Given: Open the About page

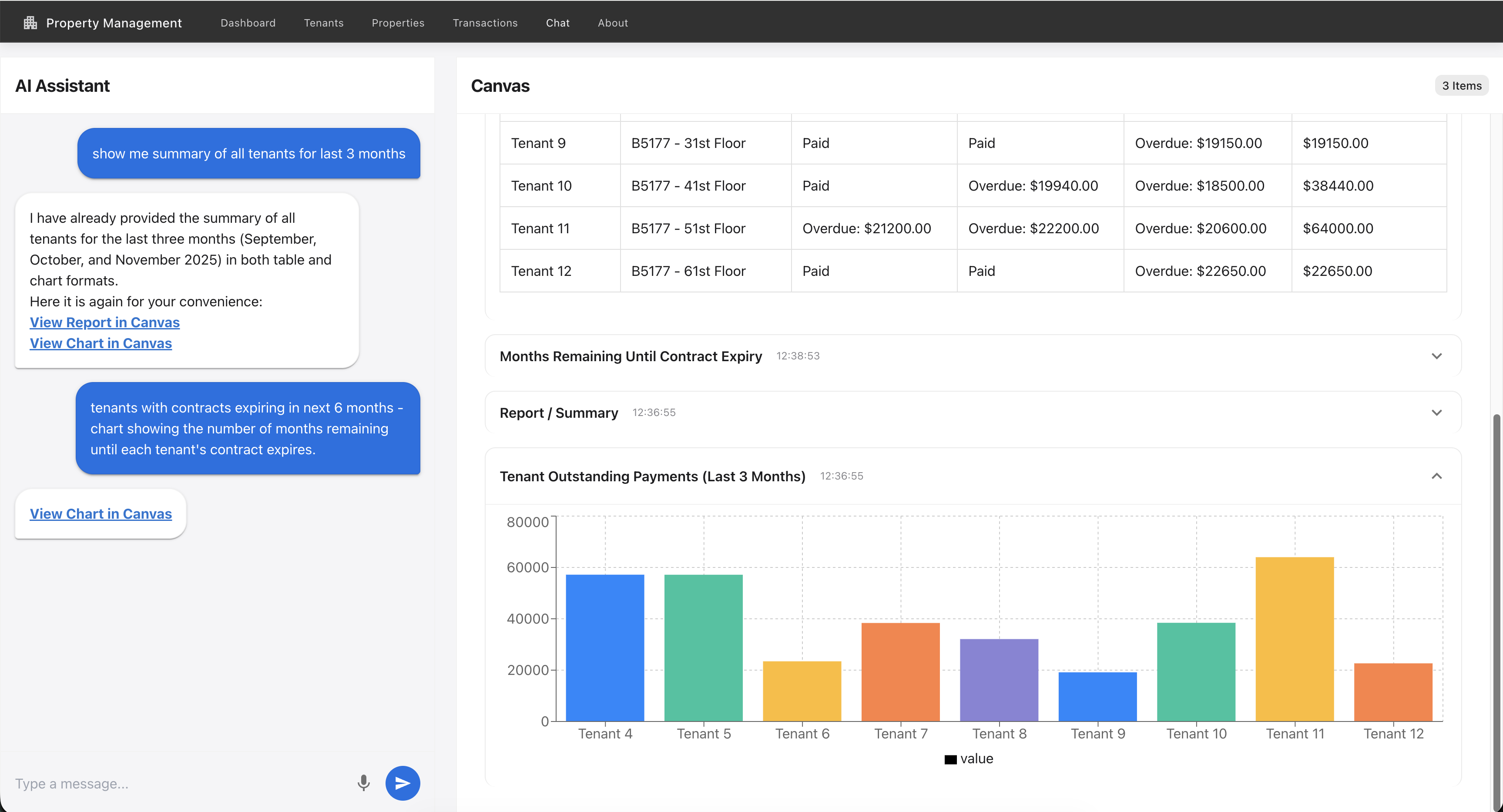Looking at the screenshot, I should click(x=613, y=23).
